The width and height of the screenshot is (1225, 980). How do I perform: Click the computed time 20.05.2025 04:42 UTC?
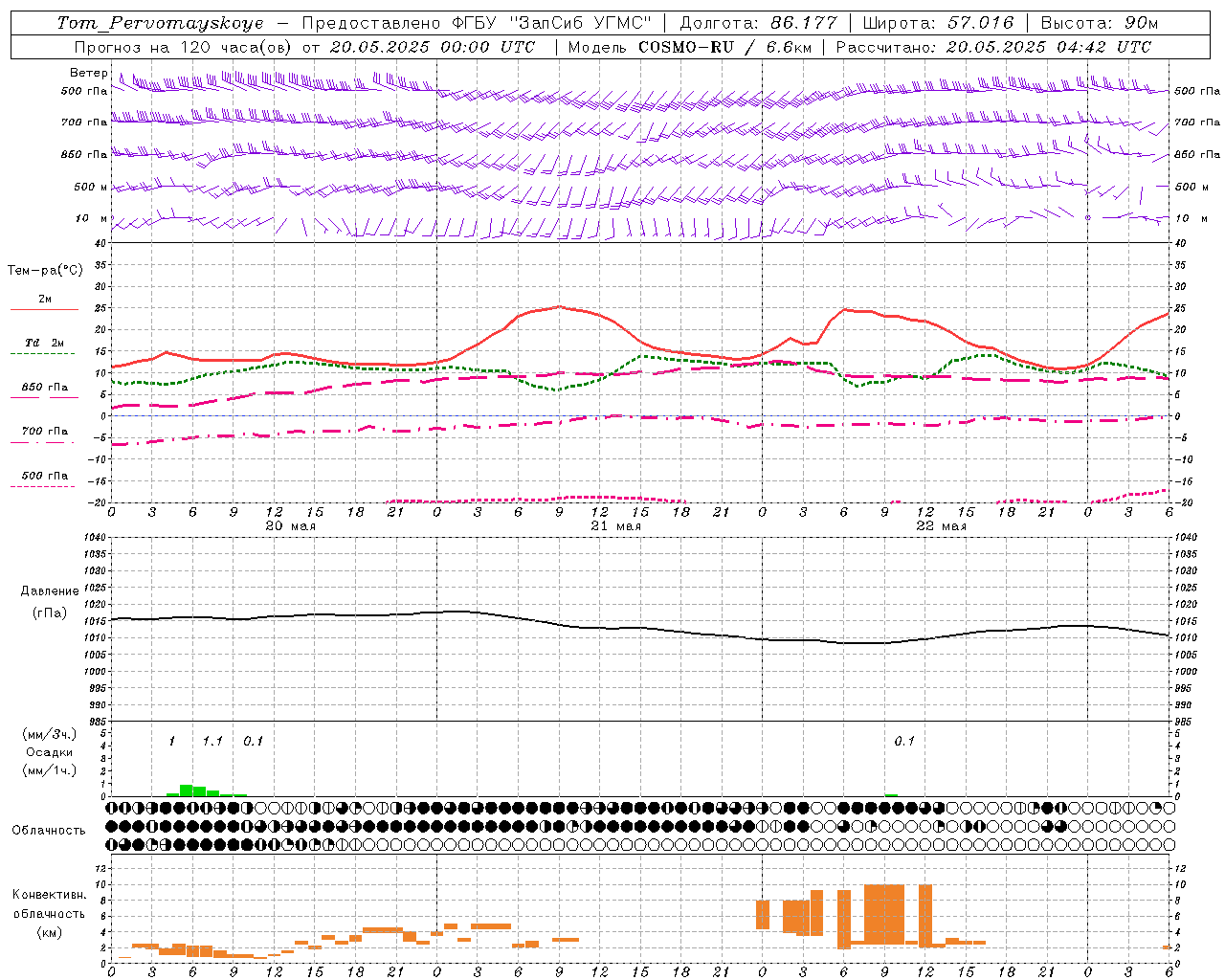coord(1049,47)
